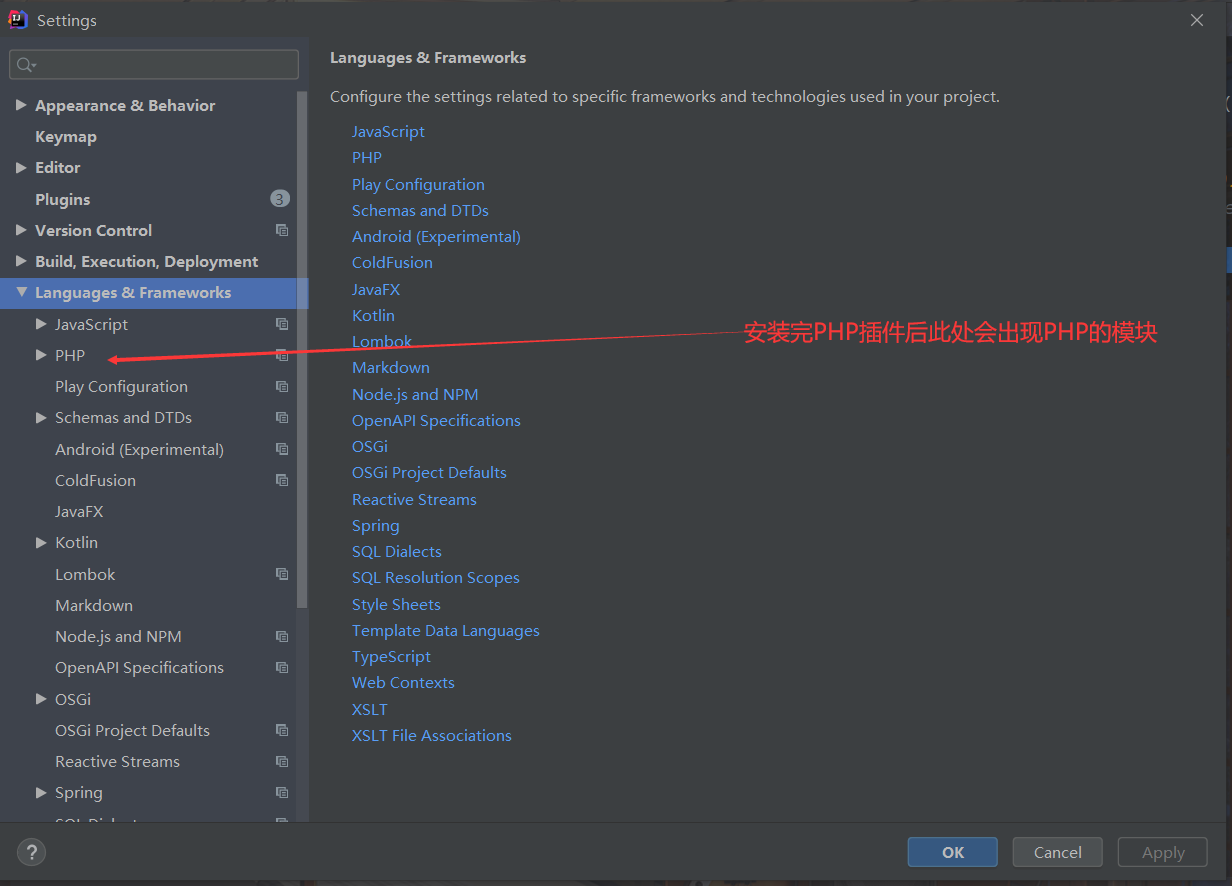
Task: Click the OK button
Action: point(953,852)
